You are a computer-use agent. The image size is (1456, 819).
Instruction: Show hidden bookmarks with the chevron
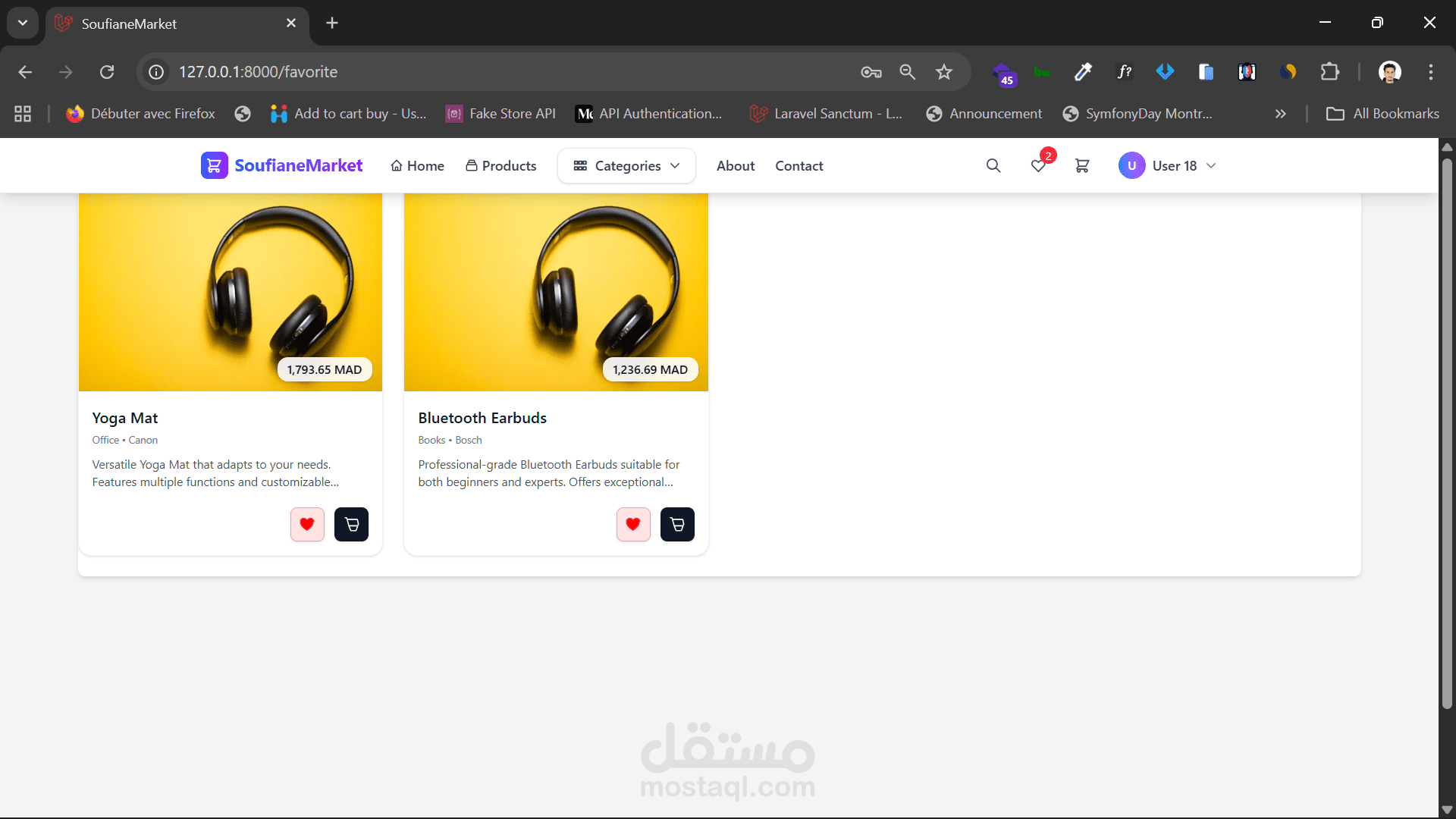pyautogui.click(x=1280, y=114)
